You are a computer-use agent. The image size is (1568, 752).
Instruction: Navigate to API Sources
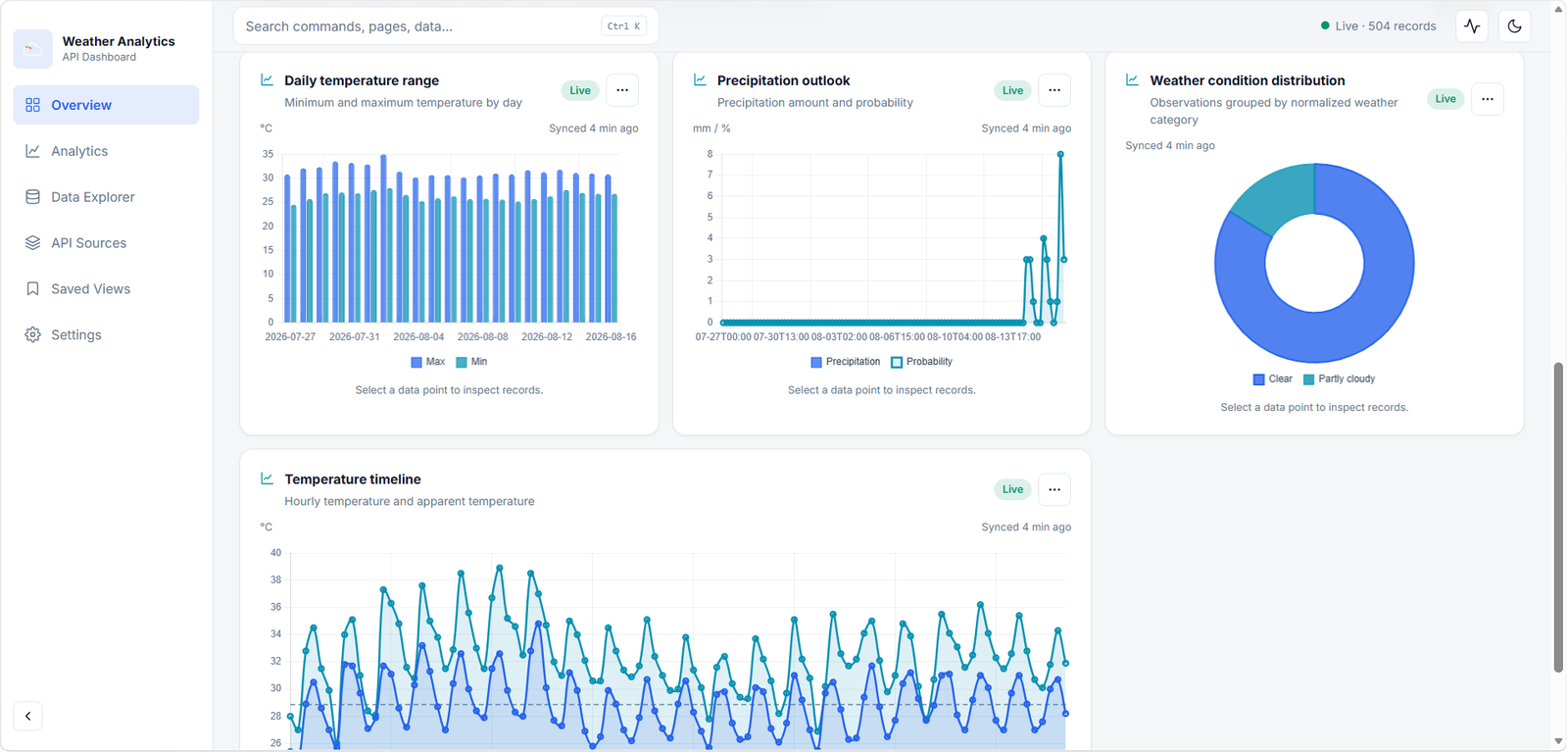(x=106, y=243)
